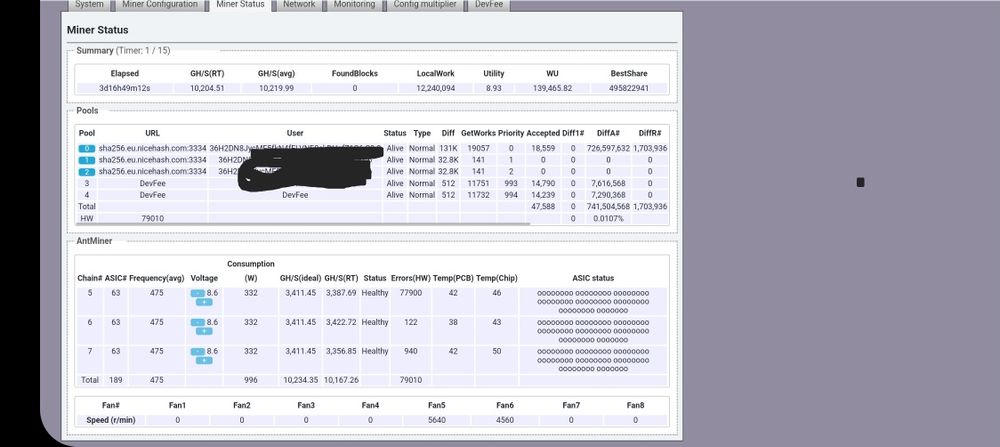Screen dimensions: 1000x447
Task: Click the Fan6 speed value 4560
Action: coord(505,420)
